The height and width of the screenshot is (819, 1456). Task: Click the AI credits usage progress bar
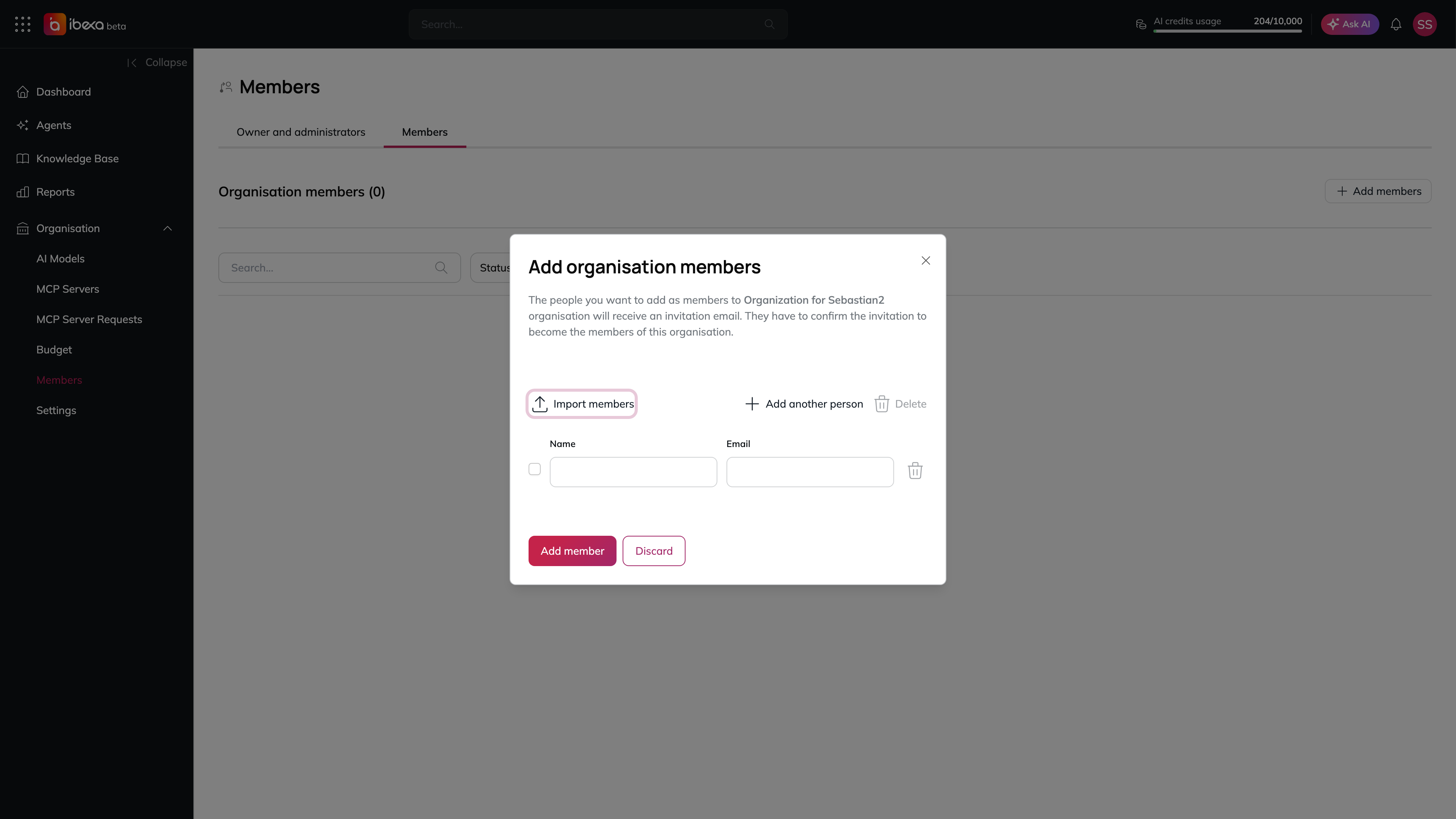1228,31
